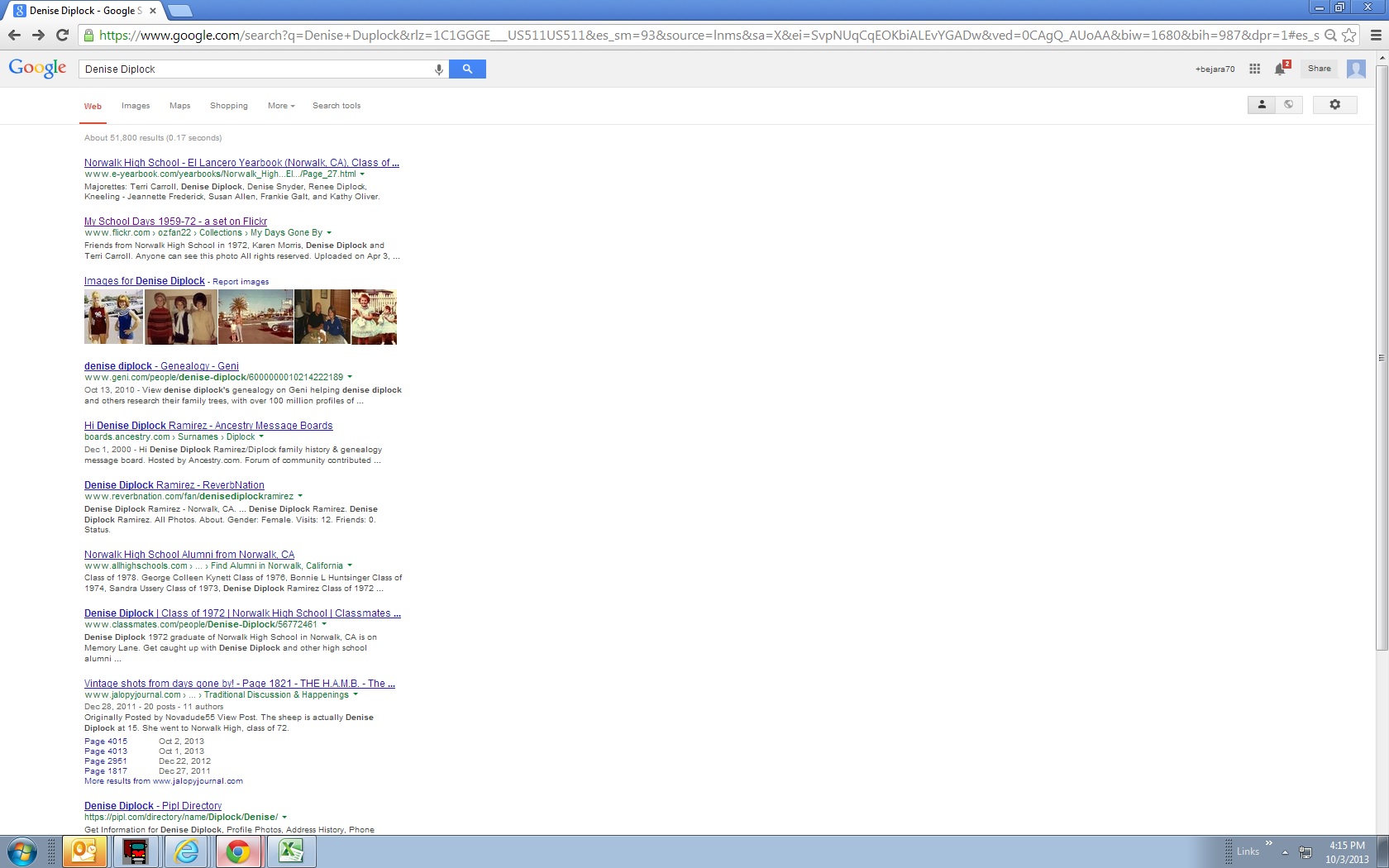Open Excel from the taskbar
Image resolution: width=1389 pixels, height=868 pixels.
click(x=290, y=851)
